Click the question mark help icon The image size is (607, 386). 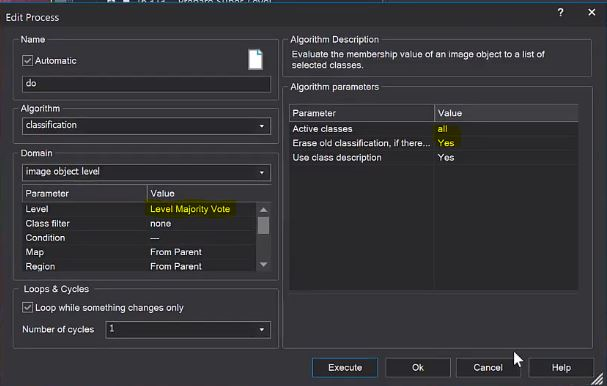point(560,12)
